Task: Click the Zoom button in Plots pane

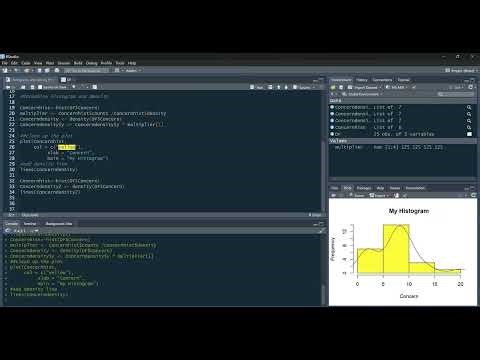Action: coord(357,195)
